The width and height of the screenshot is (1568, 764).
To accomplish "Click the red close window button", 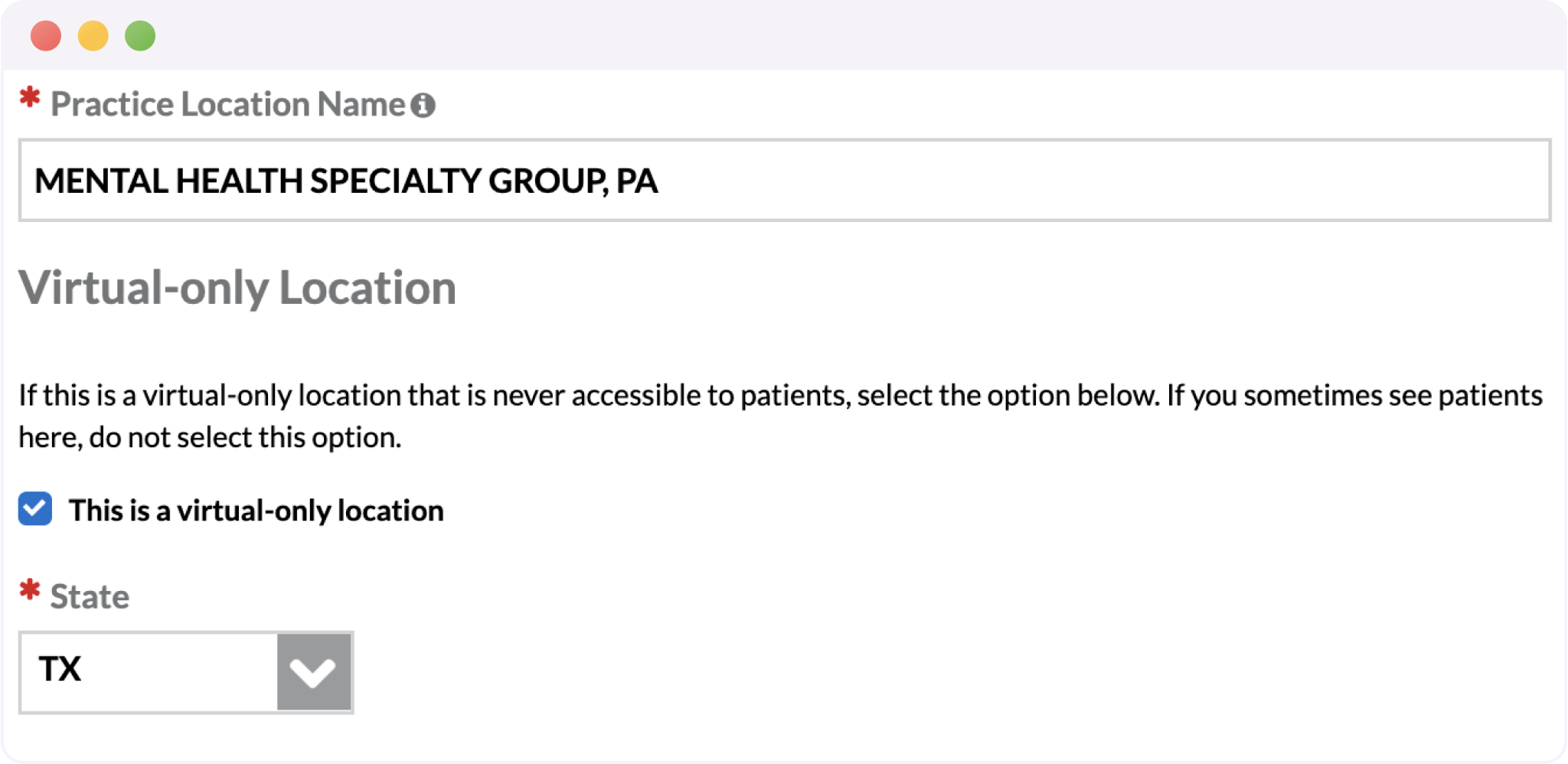I will (x=46, y=36).
